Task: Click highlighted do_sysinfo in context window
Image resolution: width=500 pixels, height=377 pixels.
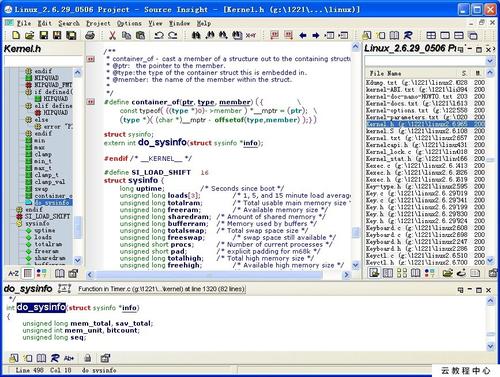Action: point(41,307)
